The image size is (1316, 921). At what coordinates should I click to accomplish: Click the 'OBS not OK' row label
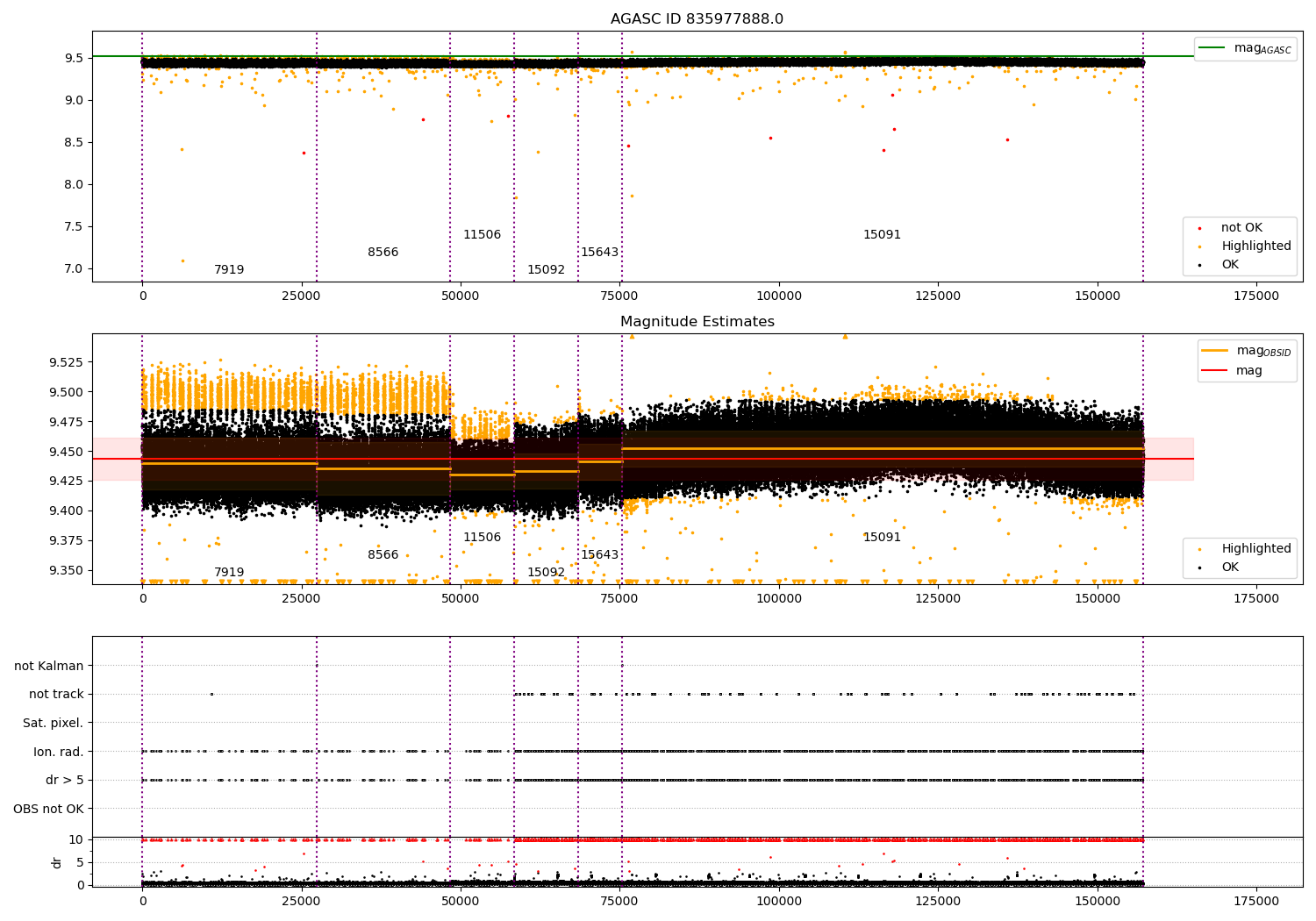[x=49, y=810]
